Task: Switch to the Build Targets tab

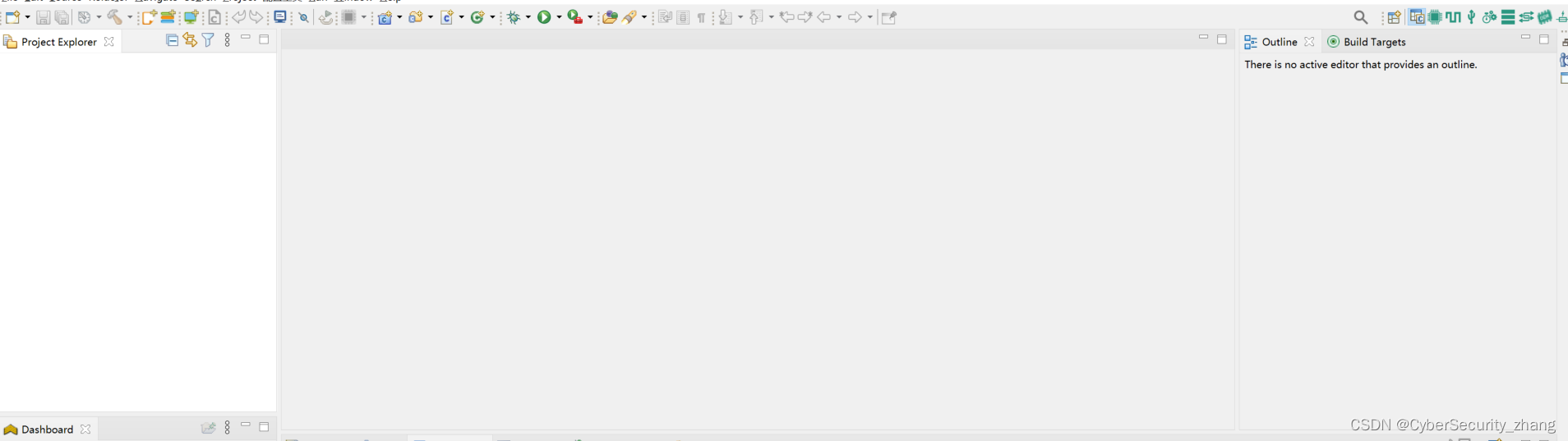Action: (1366, 42)
